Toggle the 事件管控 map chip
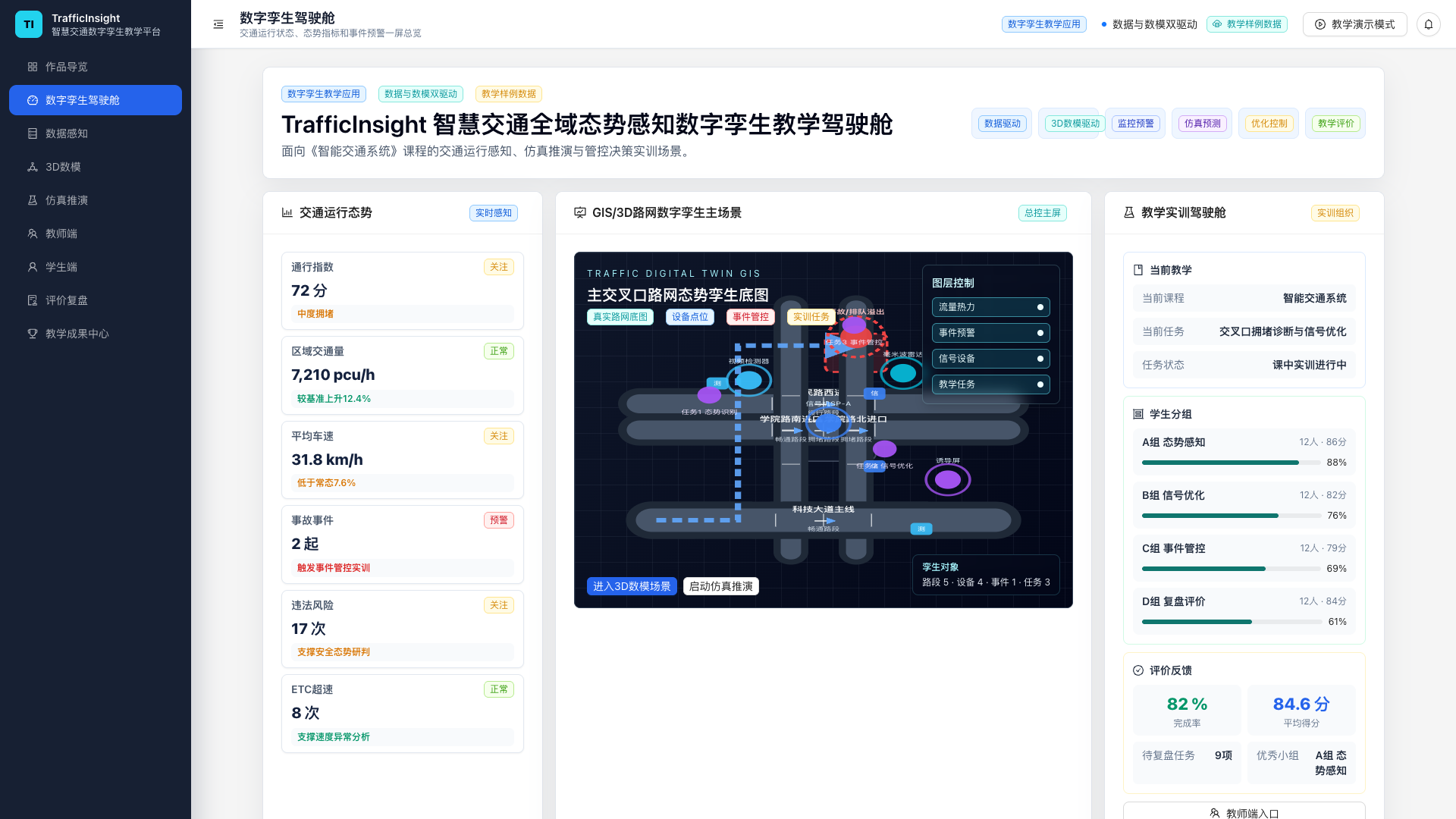Screen dimensions: 1456x819 click(x=751, y=317)
